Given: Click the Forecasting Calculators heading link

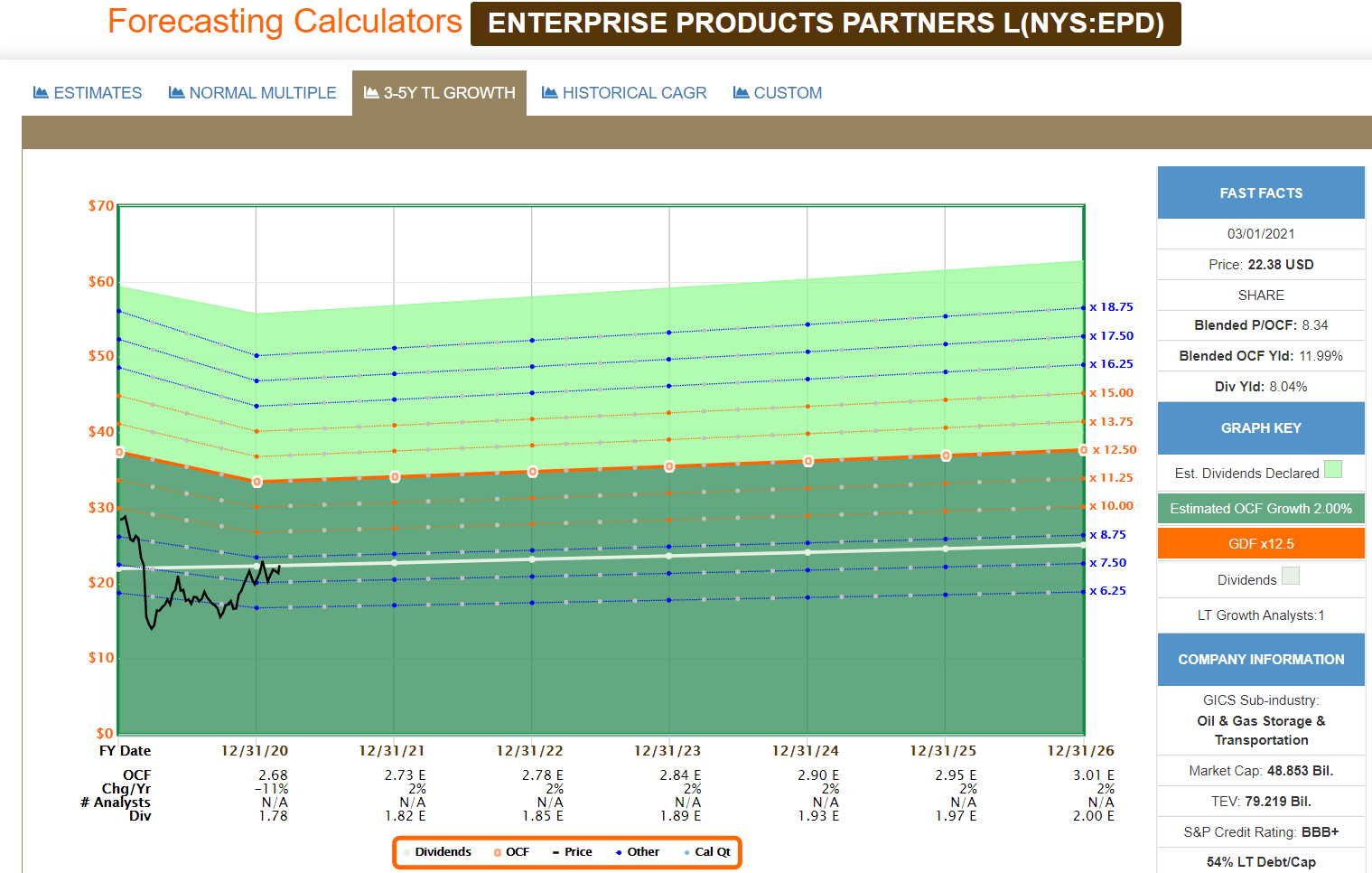Looking at the screenshot, I should point(284,22).
